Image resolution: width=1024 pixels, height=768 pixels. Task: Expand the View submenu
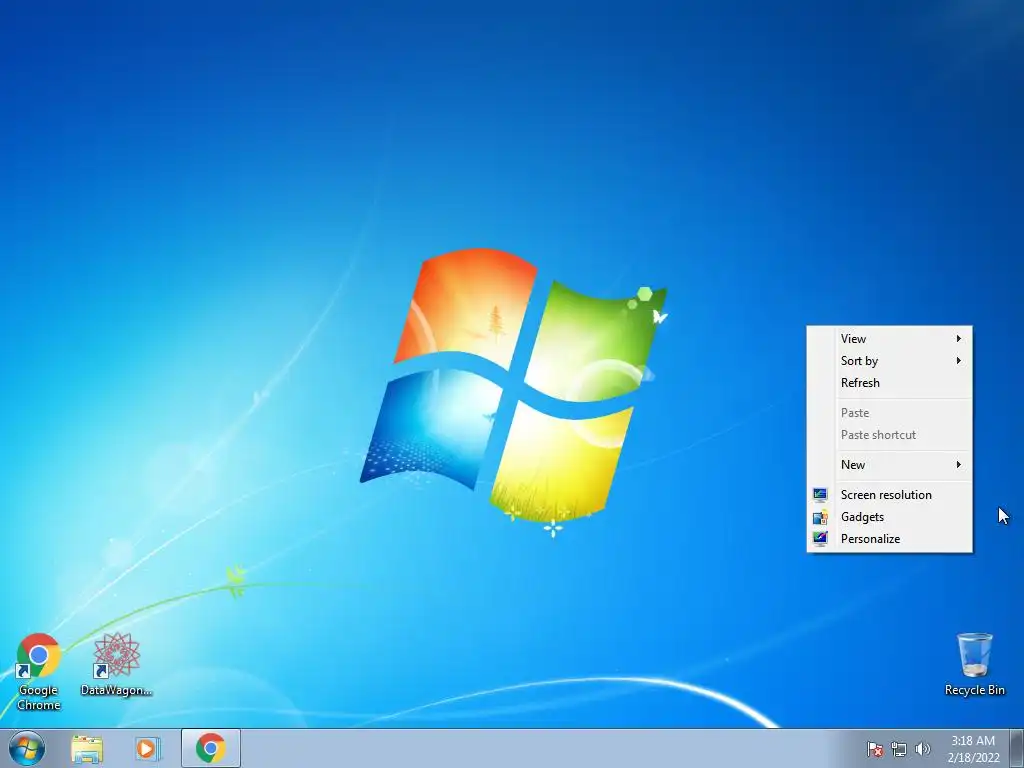tap(889, 338)
